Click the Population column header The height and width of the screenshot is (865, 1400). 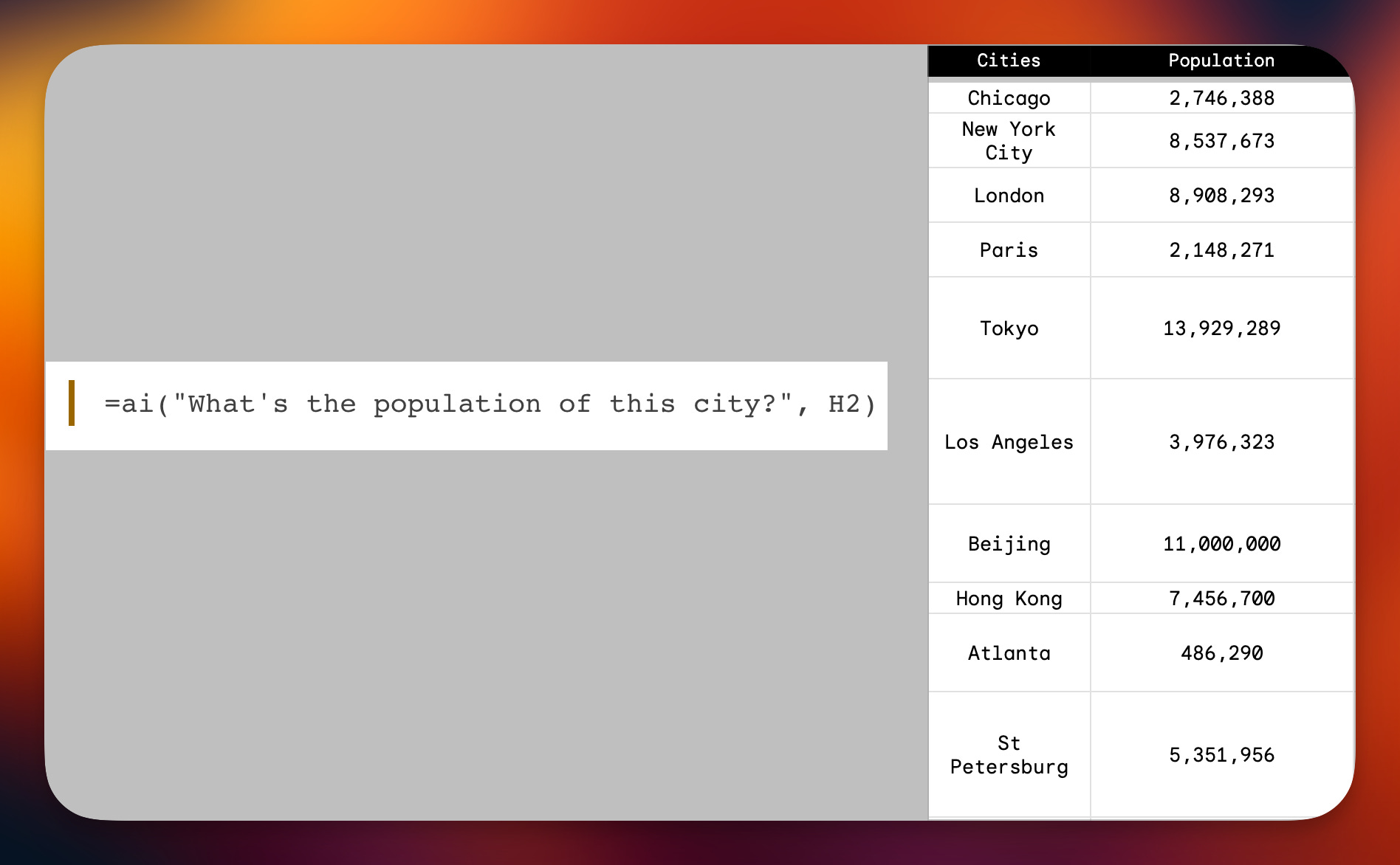[1221, 61]
